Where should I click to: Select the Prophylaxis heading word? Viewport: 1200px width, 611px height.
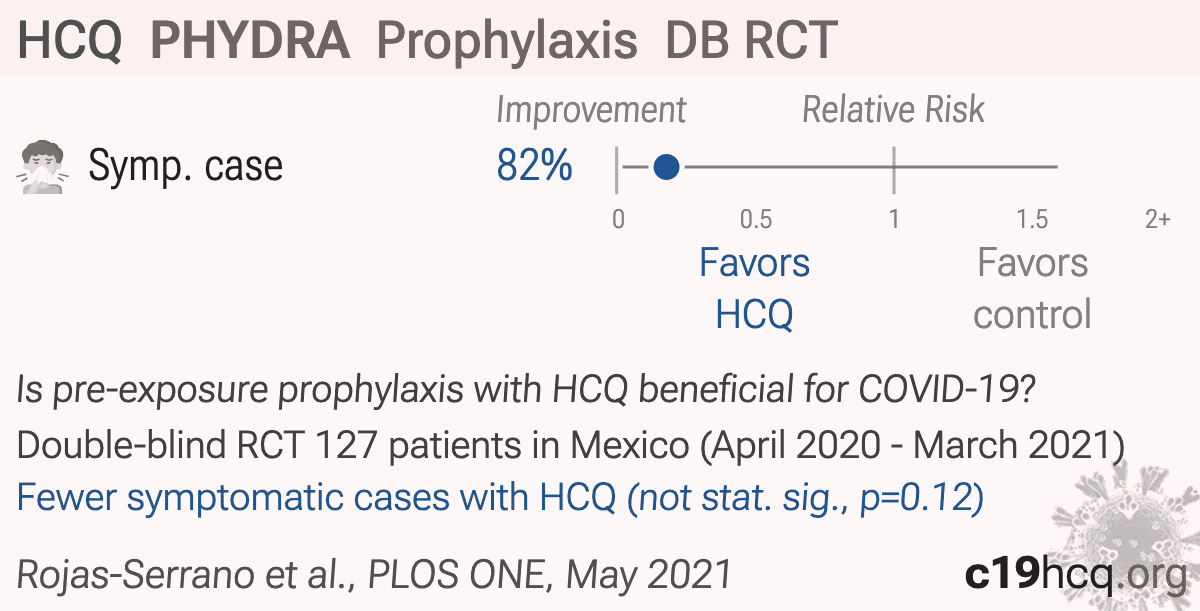[x=508, y=42]
